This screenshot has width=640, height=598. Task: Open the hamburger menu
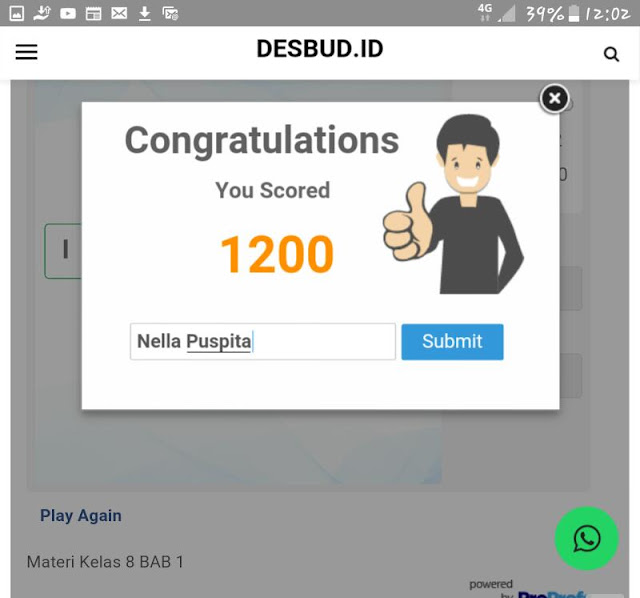(27, 52)
